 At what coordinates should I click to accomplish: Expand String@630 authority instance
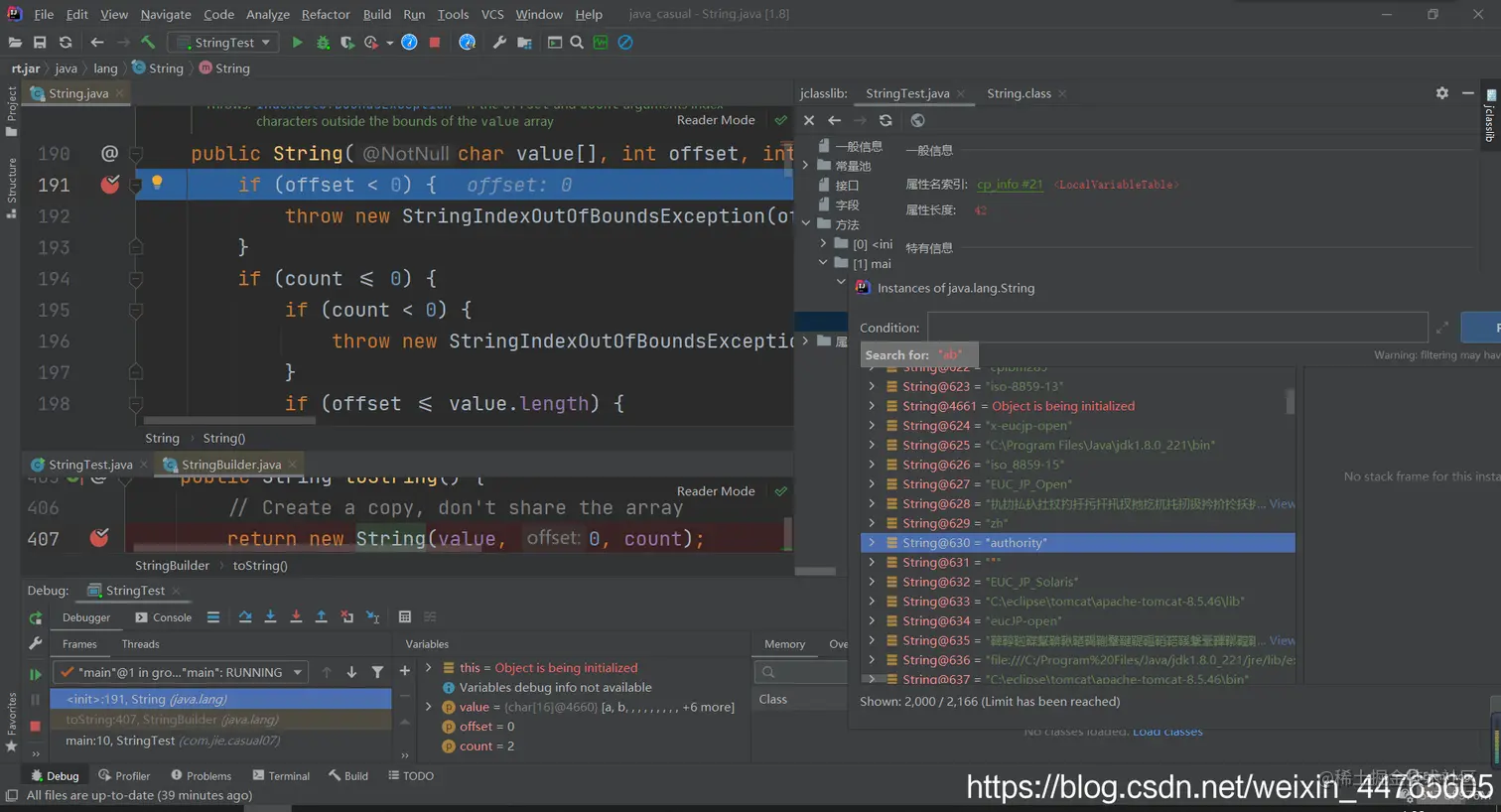tap(872, 543)
